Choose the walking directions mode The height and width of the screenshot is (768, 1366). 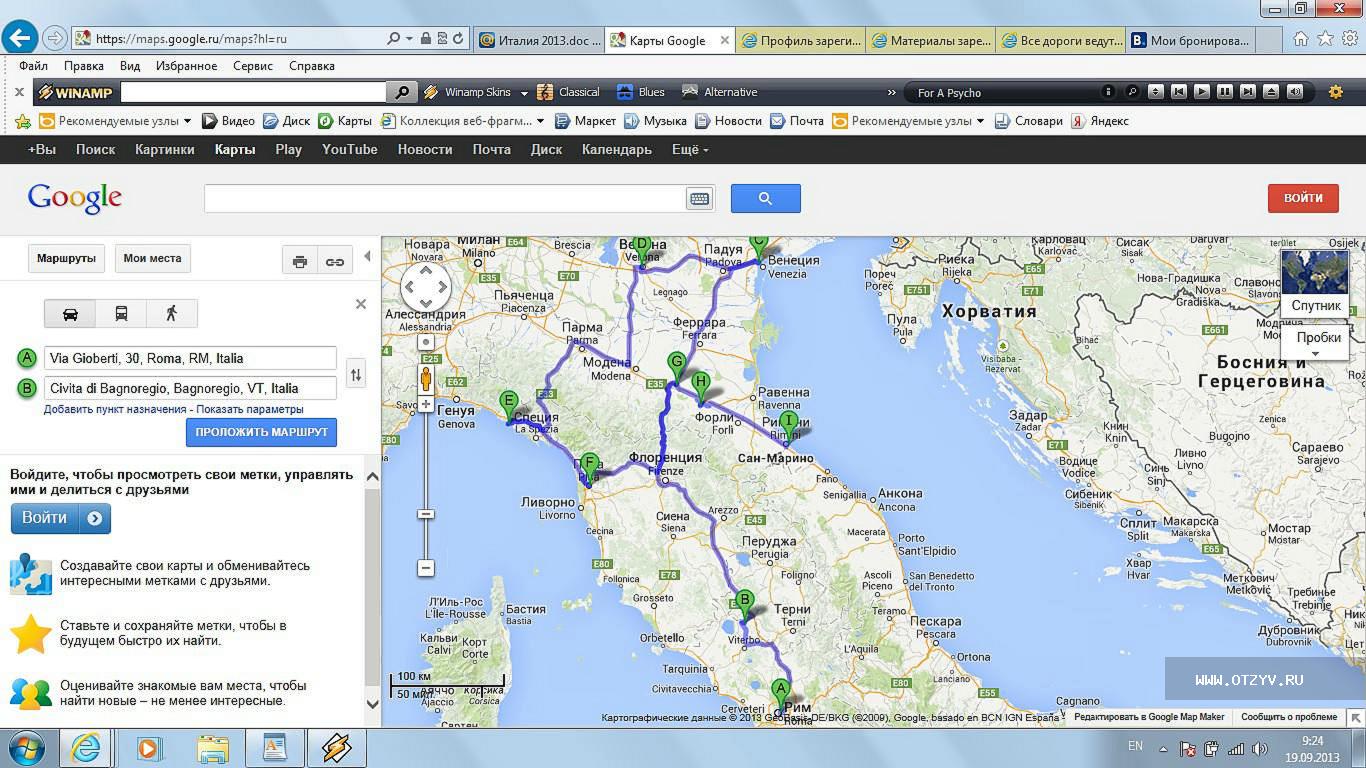(x=171, y=314)
